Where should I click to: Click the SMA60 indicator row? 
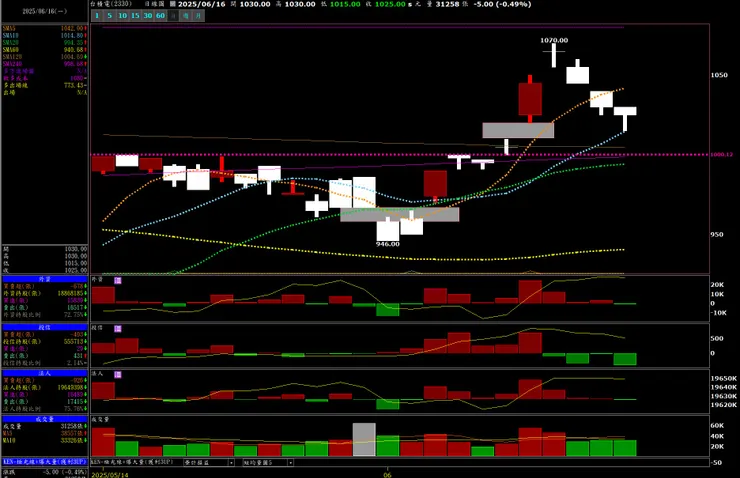click(x=45, y=50)
